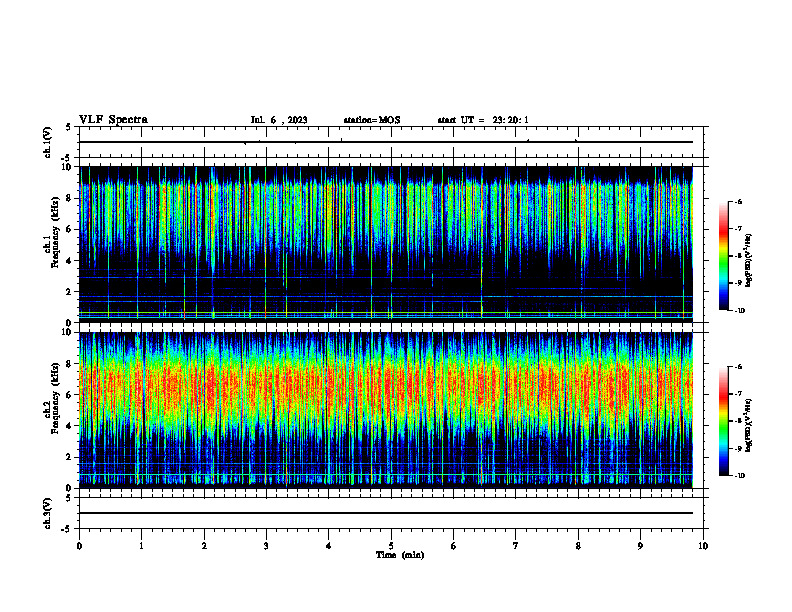Screen dimensions: 792x612
Task: Click the time axis tick label "8"
Action: [x=578, y=546]
